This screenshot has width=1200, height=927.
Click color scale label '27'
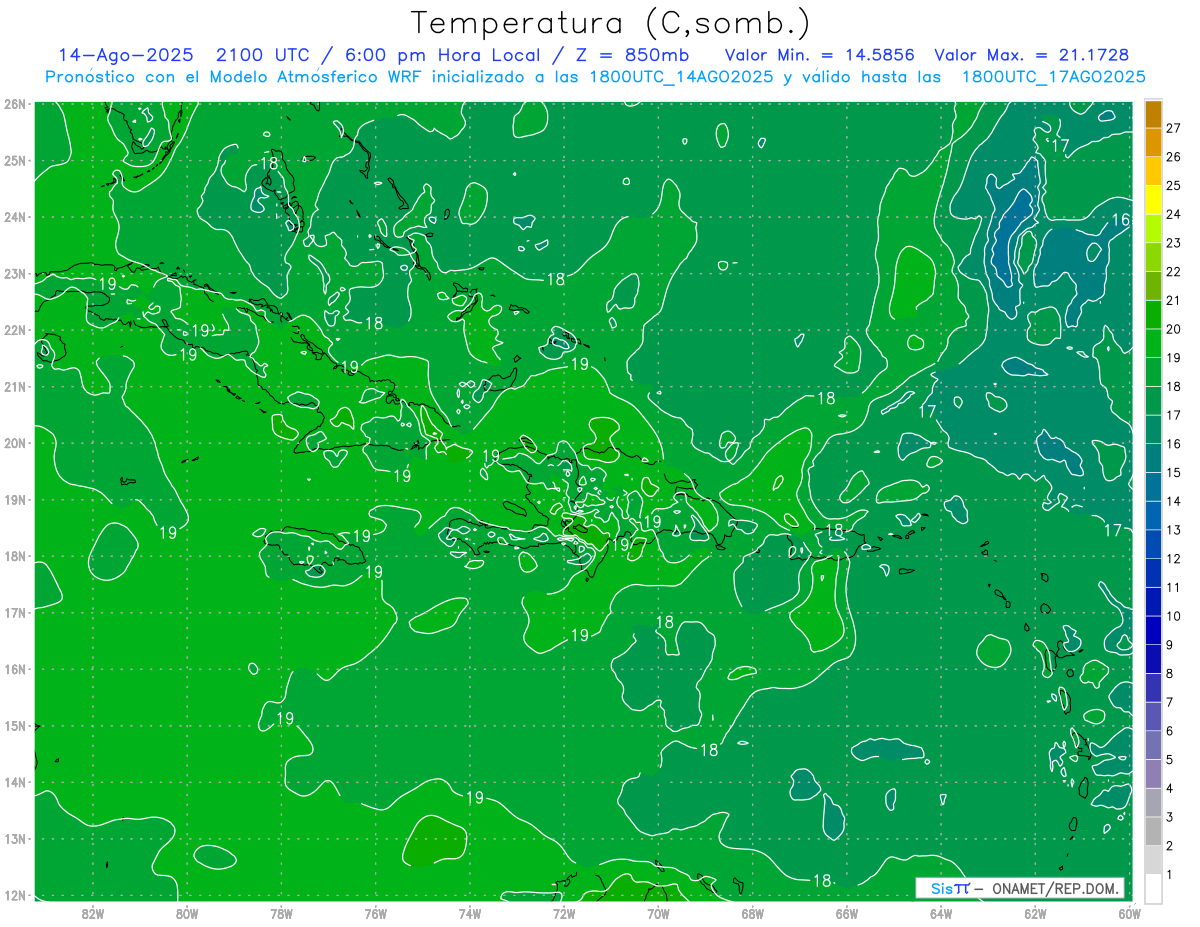1174,128
